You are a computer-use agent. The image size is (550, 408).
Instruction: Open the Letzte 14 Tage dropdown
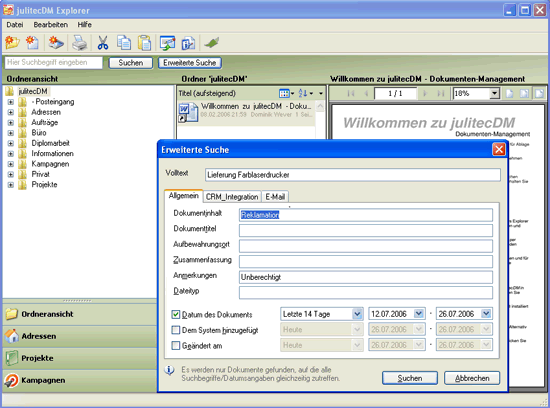(x=357, y=314)
